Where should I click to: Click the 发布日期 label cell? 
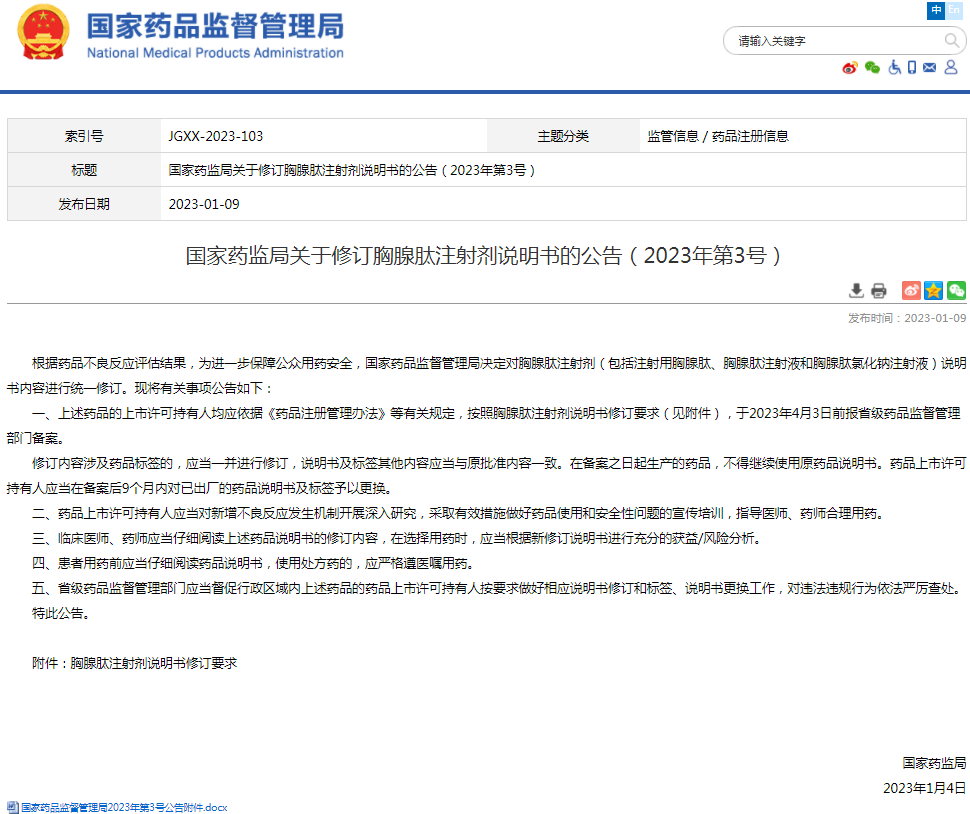(x=84, y=204)
